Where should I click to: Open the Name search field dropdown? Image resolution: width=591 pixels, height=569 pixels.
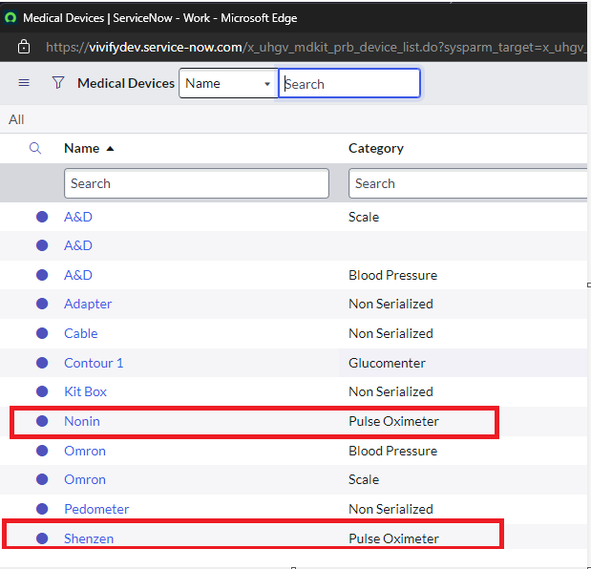point(228,83)
